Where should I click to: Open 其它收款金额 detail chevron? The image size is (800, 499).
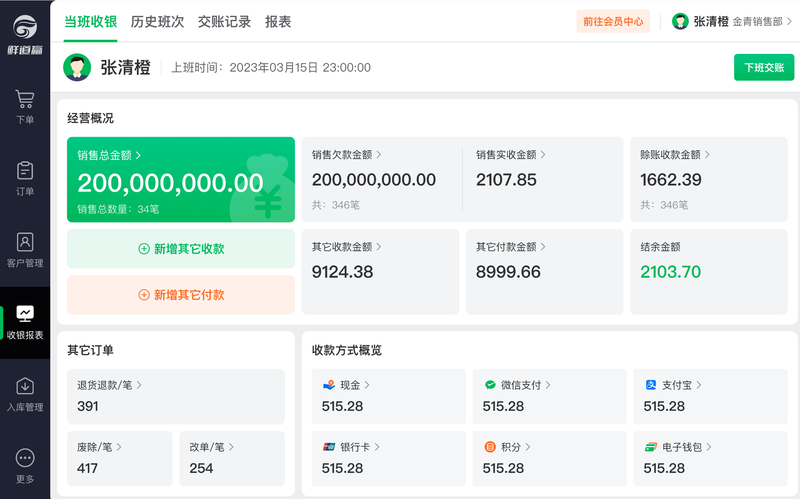coord(379,247)
